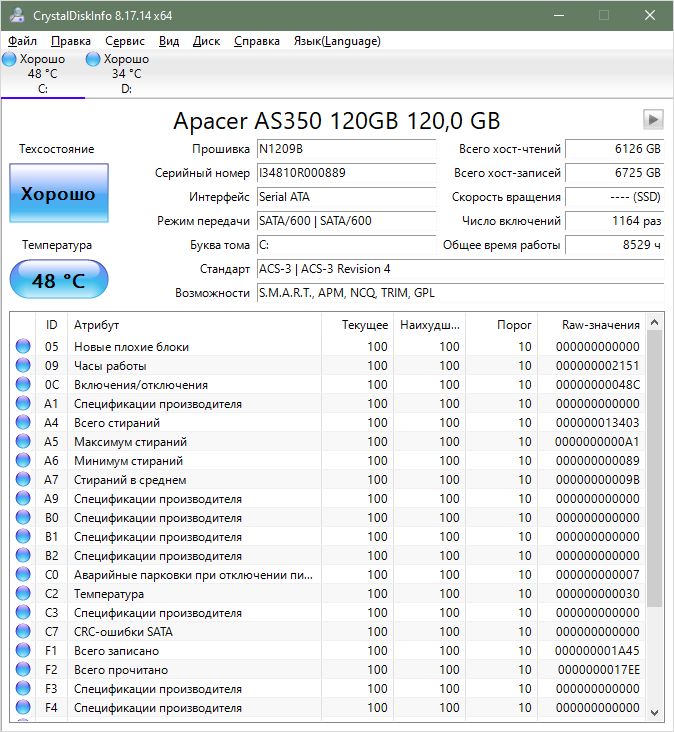The image size is (674, 732).
Task: Click the next disk arrow button
Action: click(x=653, y=120)
